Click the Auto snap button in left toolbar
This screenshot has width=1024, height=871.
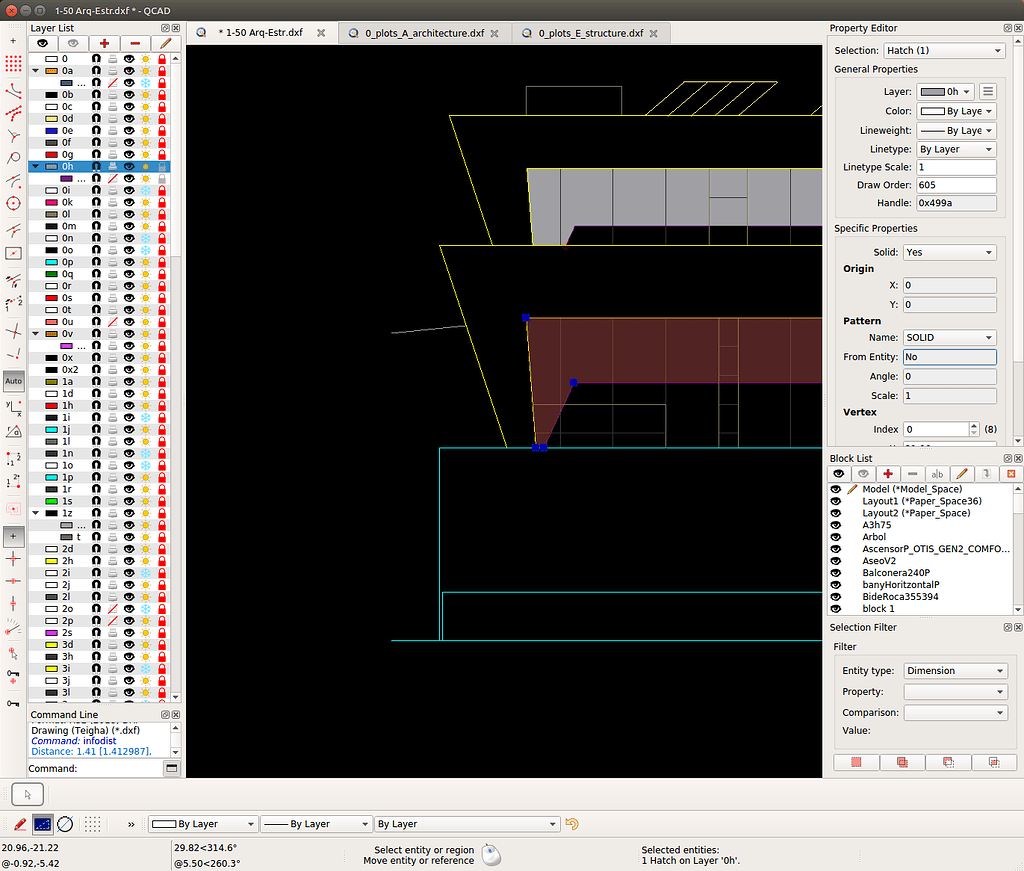click(x=13, y=381)
